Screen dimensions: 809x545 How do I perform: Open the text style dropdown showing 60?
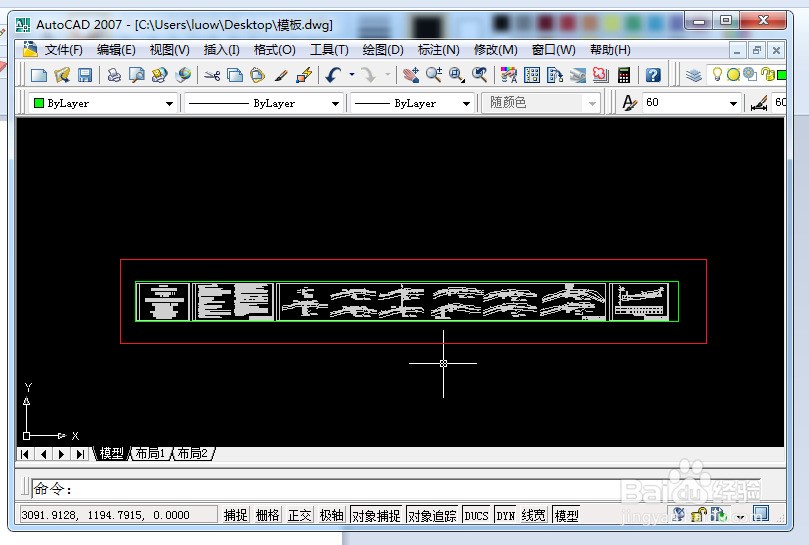pyautogui.click(x=733, y=103)
